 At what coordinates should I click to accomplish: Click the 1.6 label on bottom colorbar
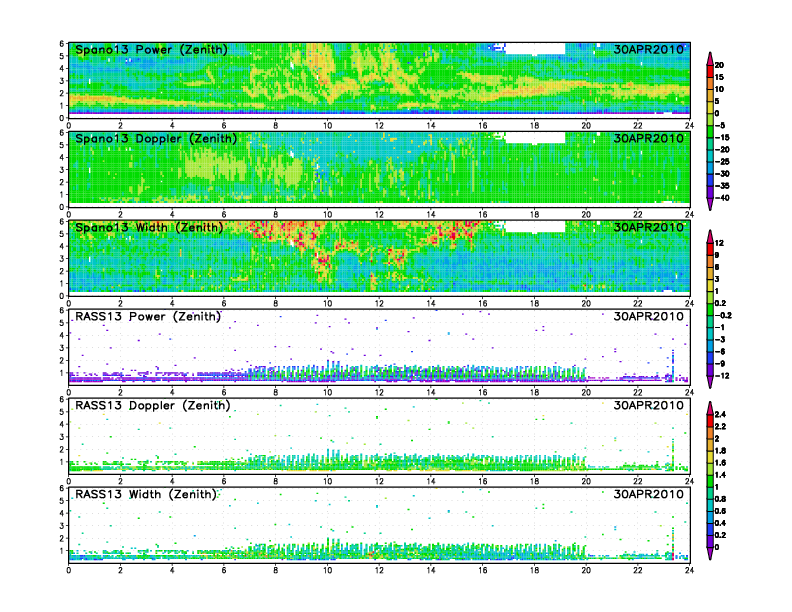pyautogui.click(x=720, y=463)
